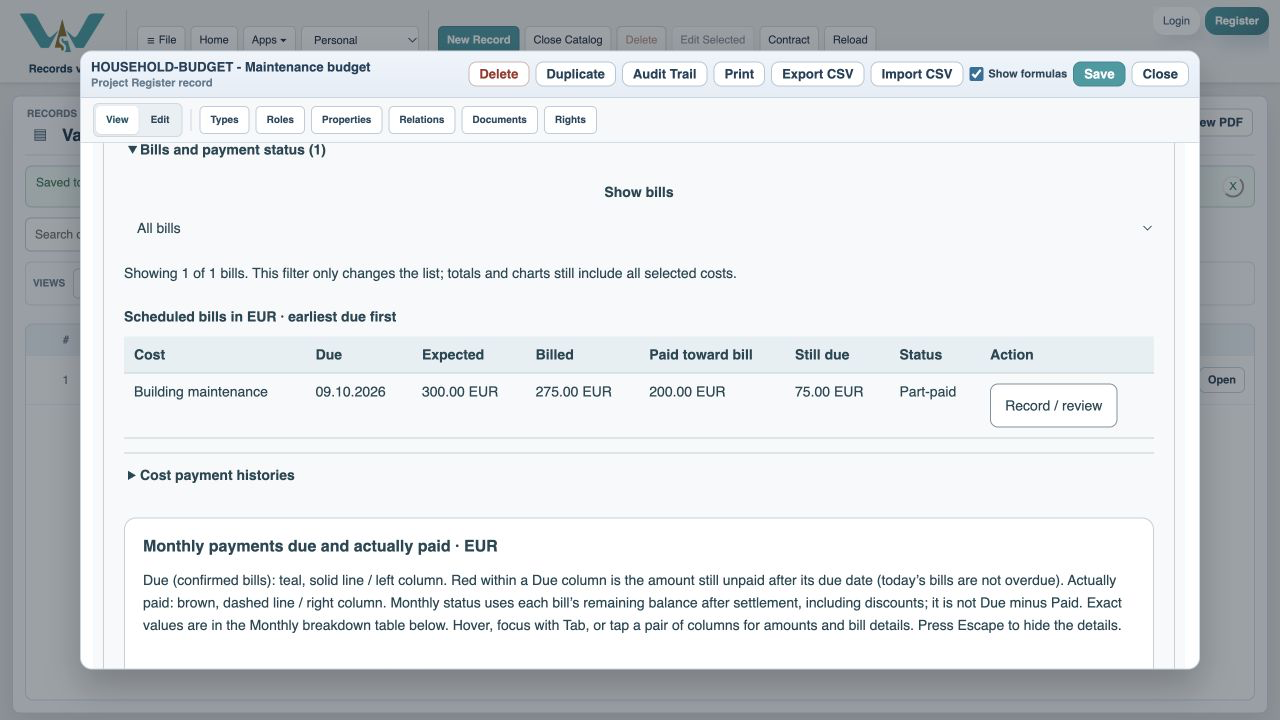Click the Building maintenance cost cell
This screenshot has width=1280, height=720.
[201, 392]
